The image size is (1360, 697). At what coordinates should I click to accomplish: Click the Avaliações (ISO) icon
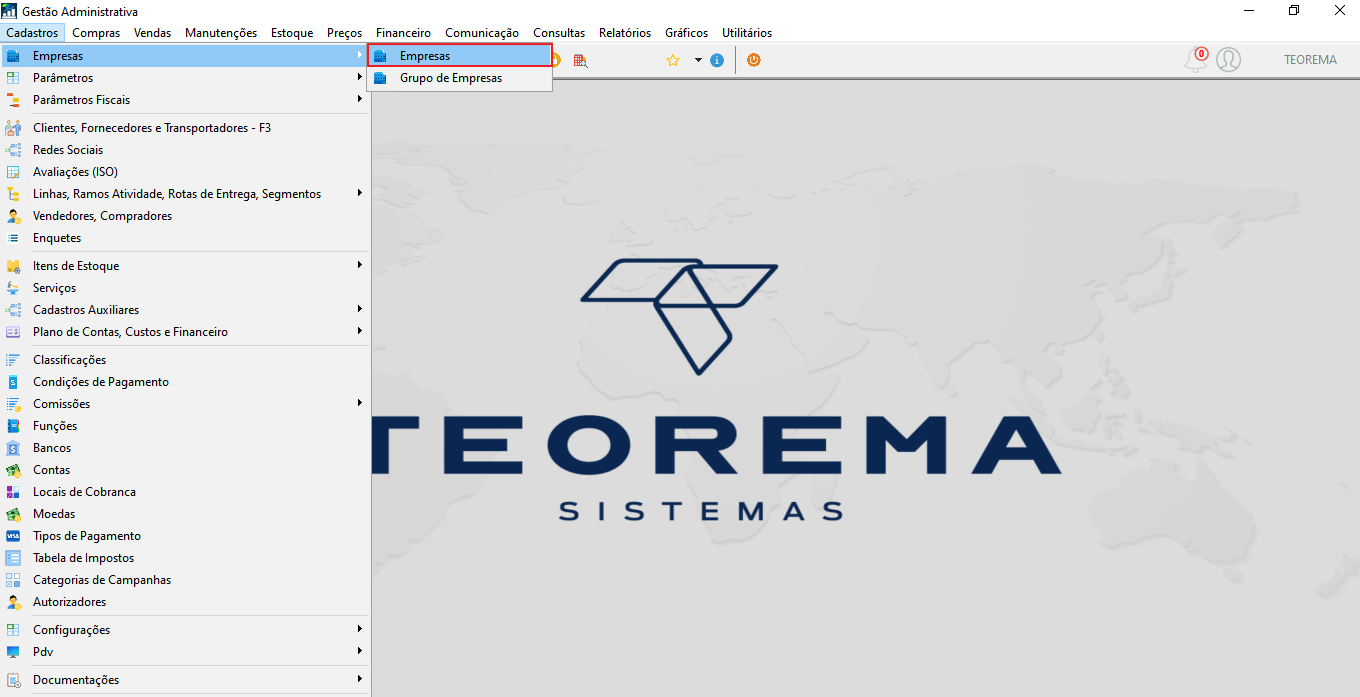pyautogui.click(x=13, y=172)
